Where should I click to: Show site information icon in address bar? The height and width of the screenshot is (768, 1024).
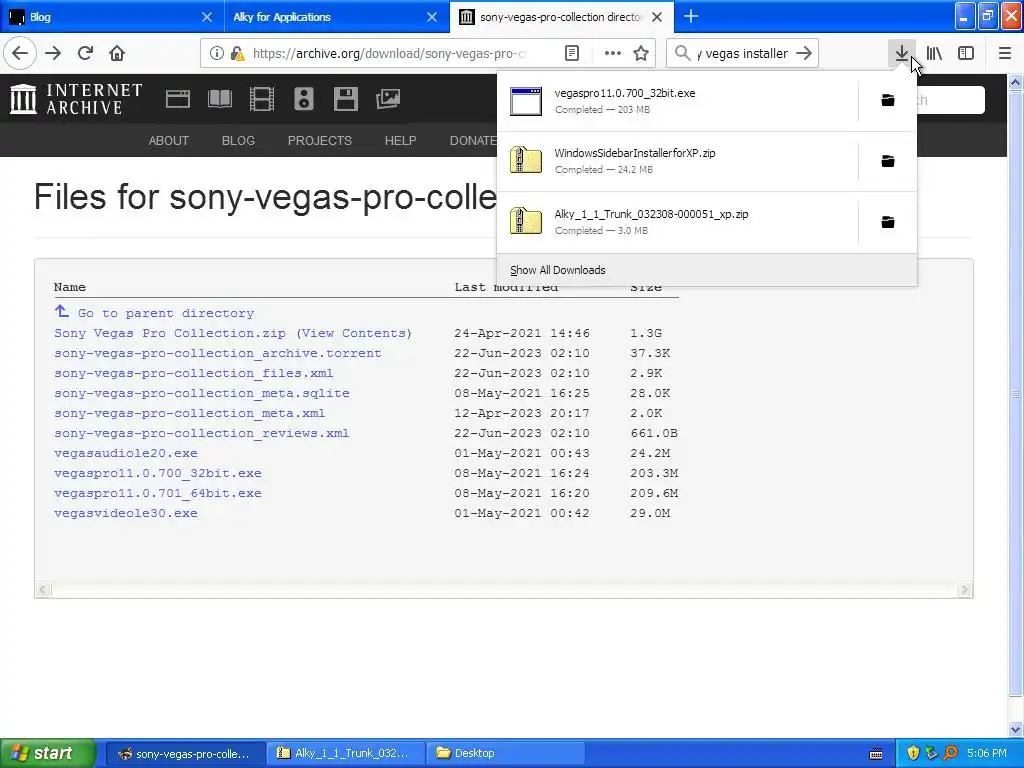point(216,54)
